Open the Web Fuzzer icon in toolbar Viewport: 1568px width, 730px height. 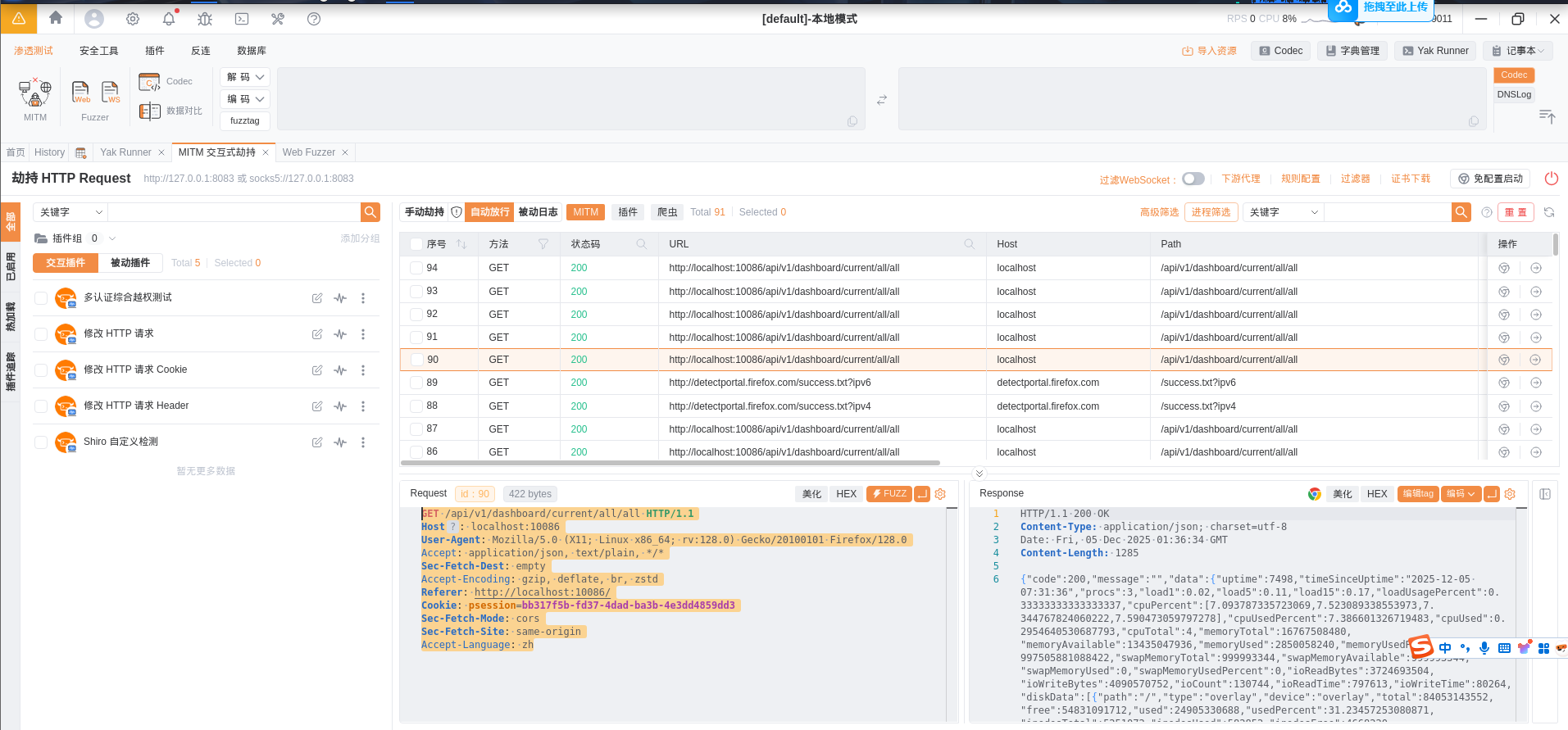pyautogui.click(x=81, y=93)
